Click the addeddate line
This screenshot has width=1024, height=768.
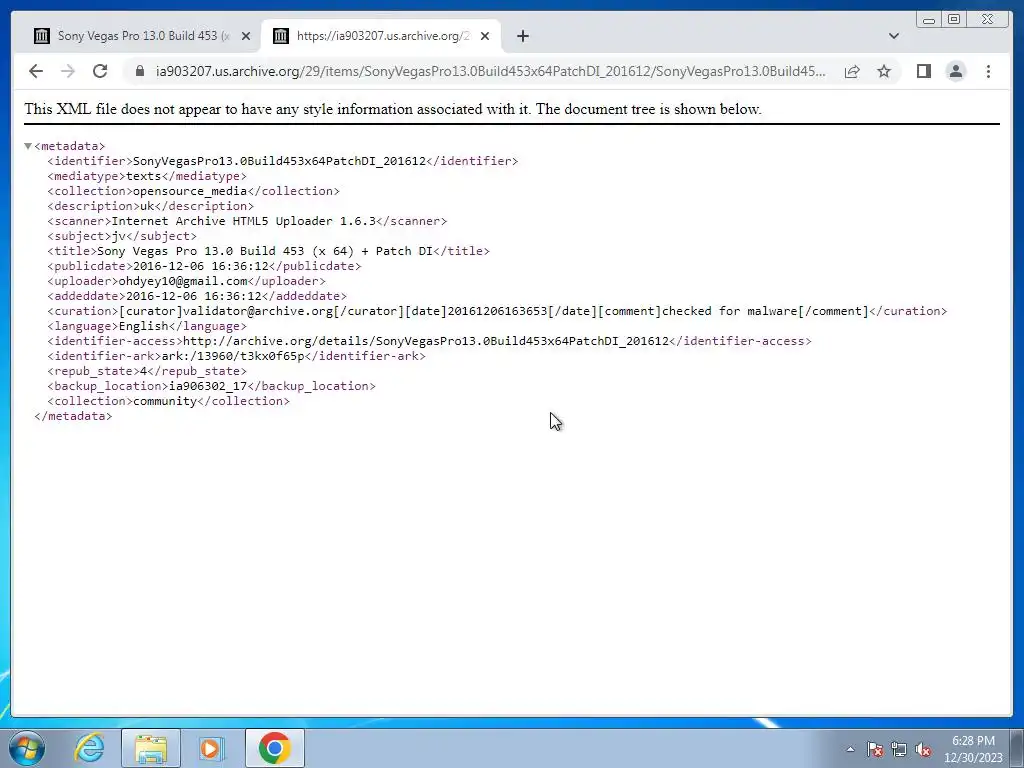(197, 296)
